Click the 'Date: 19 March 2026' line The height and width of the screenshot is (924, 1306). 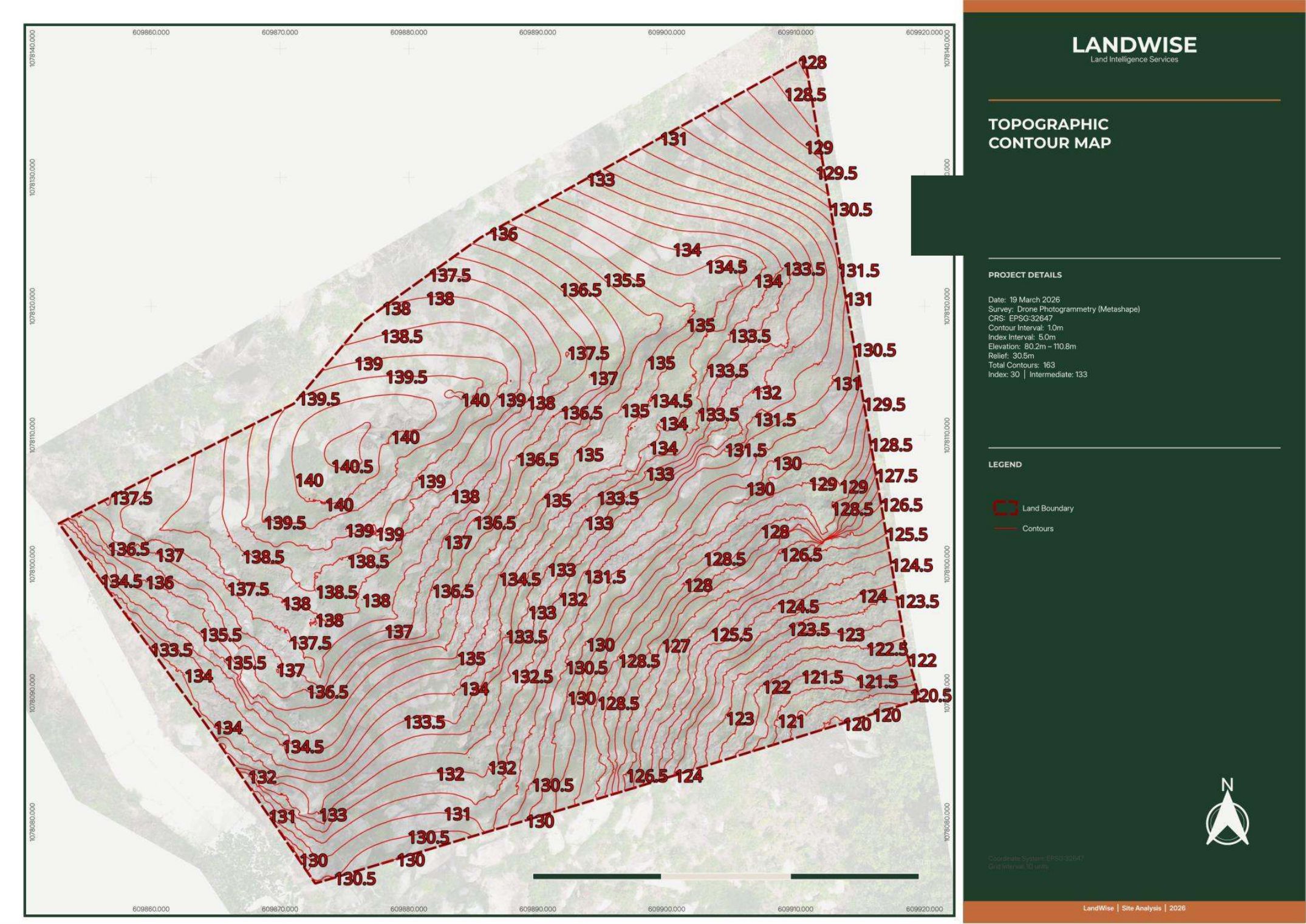click(1024, 299)
